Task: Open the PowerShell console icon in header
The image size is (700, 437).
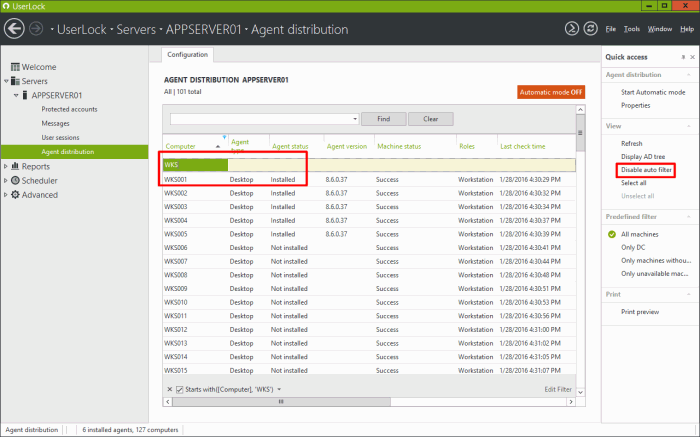Action: tap(571, 29)
